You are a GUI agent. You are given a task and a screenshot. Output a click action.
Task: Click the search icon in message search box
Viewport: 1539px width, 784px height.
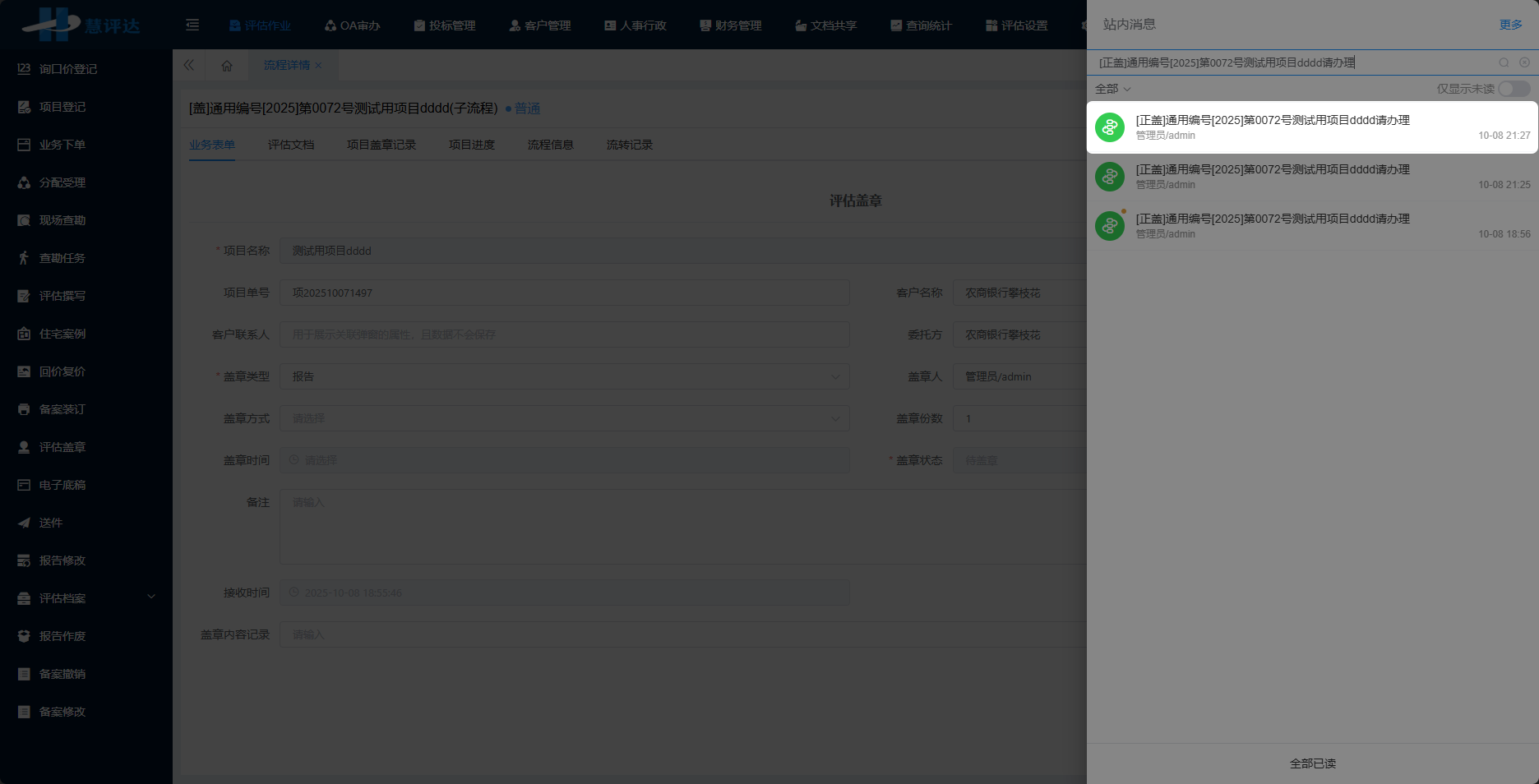[x=1504, y=62]
